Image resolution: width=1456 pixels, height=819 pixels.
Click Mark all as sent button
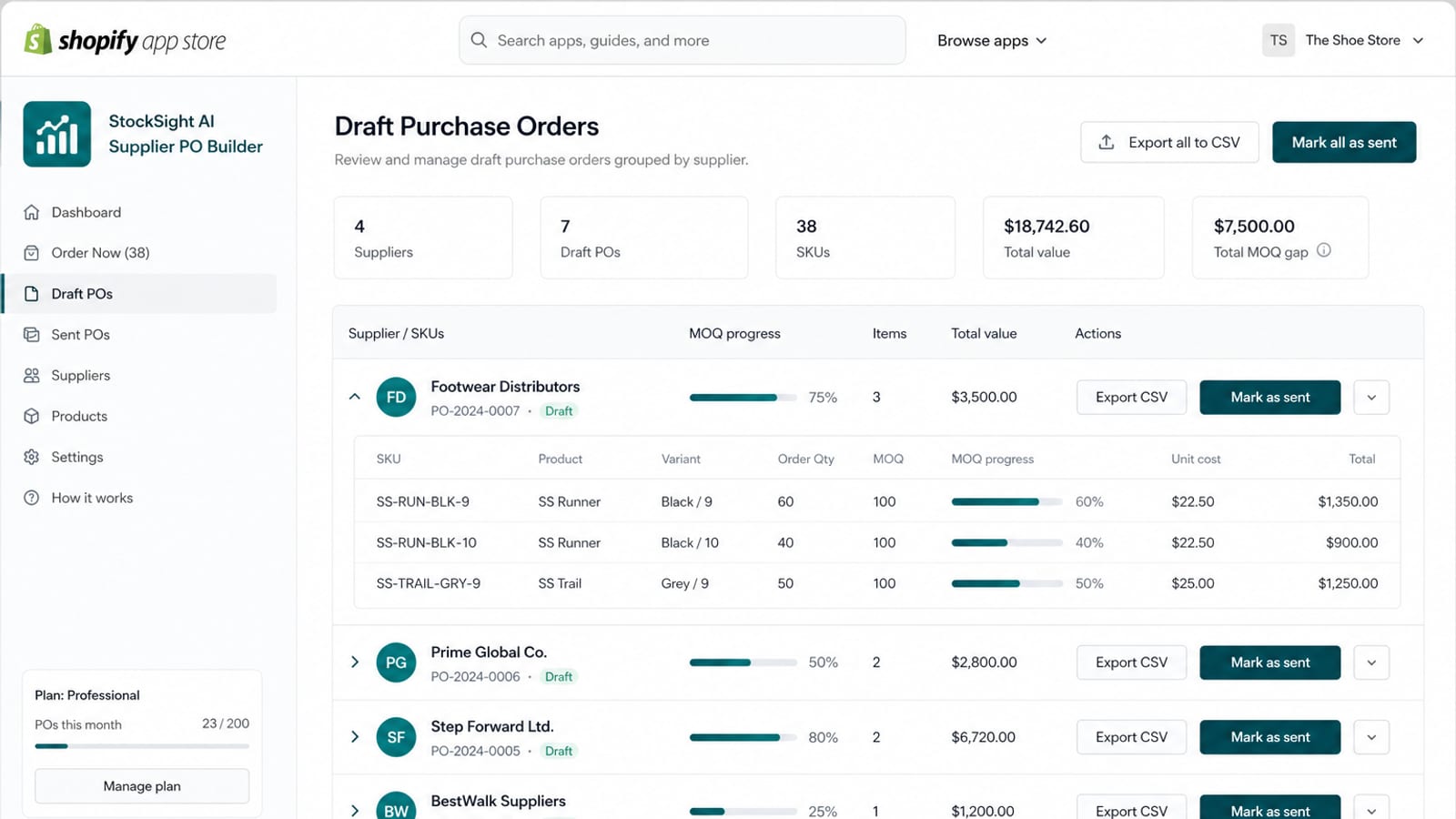tap(1344, 142)
